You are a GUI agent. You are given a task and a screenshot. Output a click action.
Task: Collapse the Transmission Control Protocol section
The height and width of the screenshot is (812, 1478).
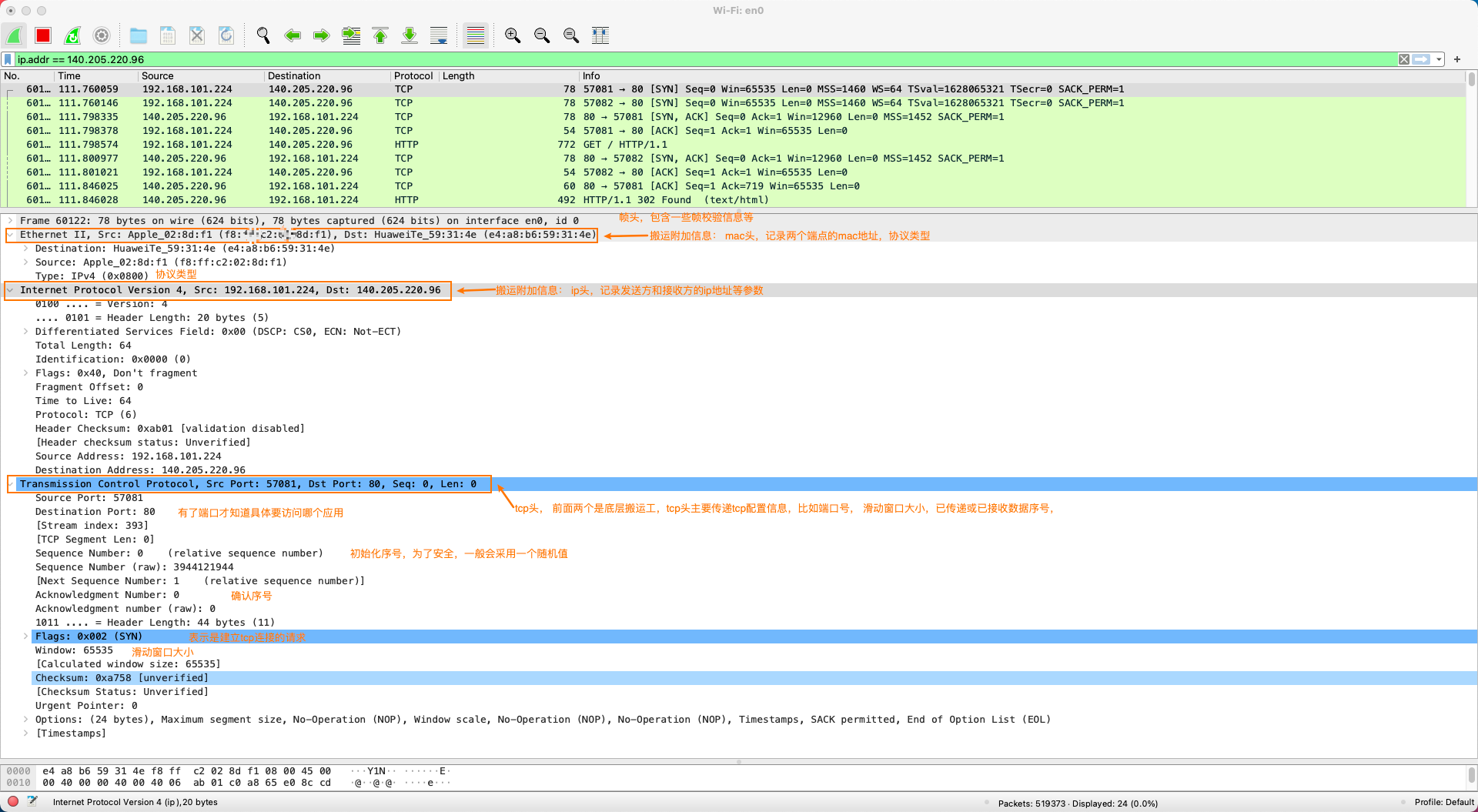(x=10, y=484)
